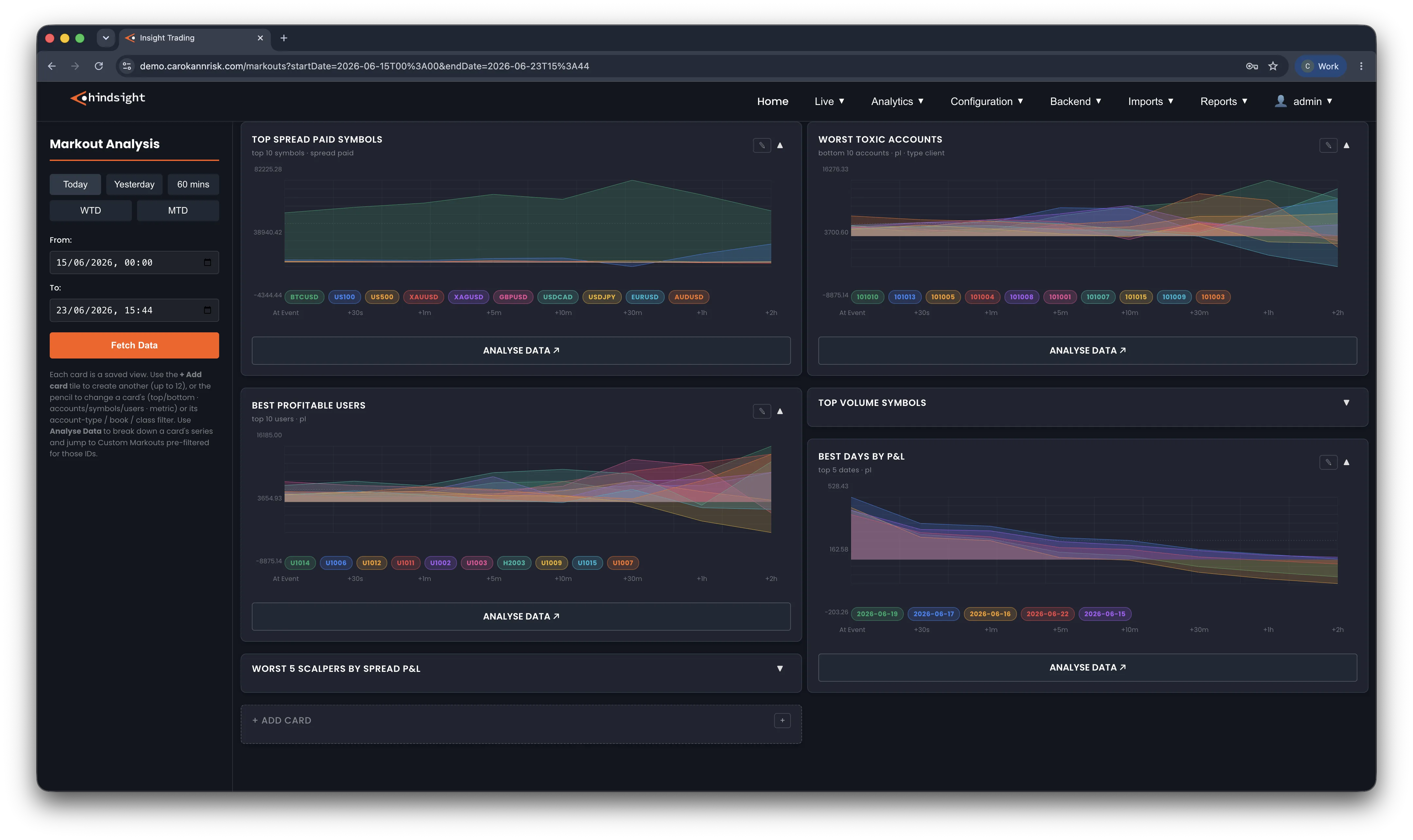1413x840 pixels.
Task: Click the Fetch Data button
Action: click(x=134, y=345)
